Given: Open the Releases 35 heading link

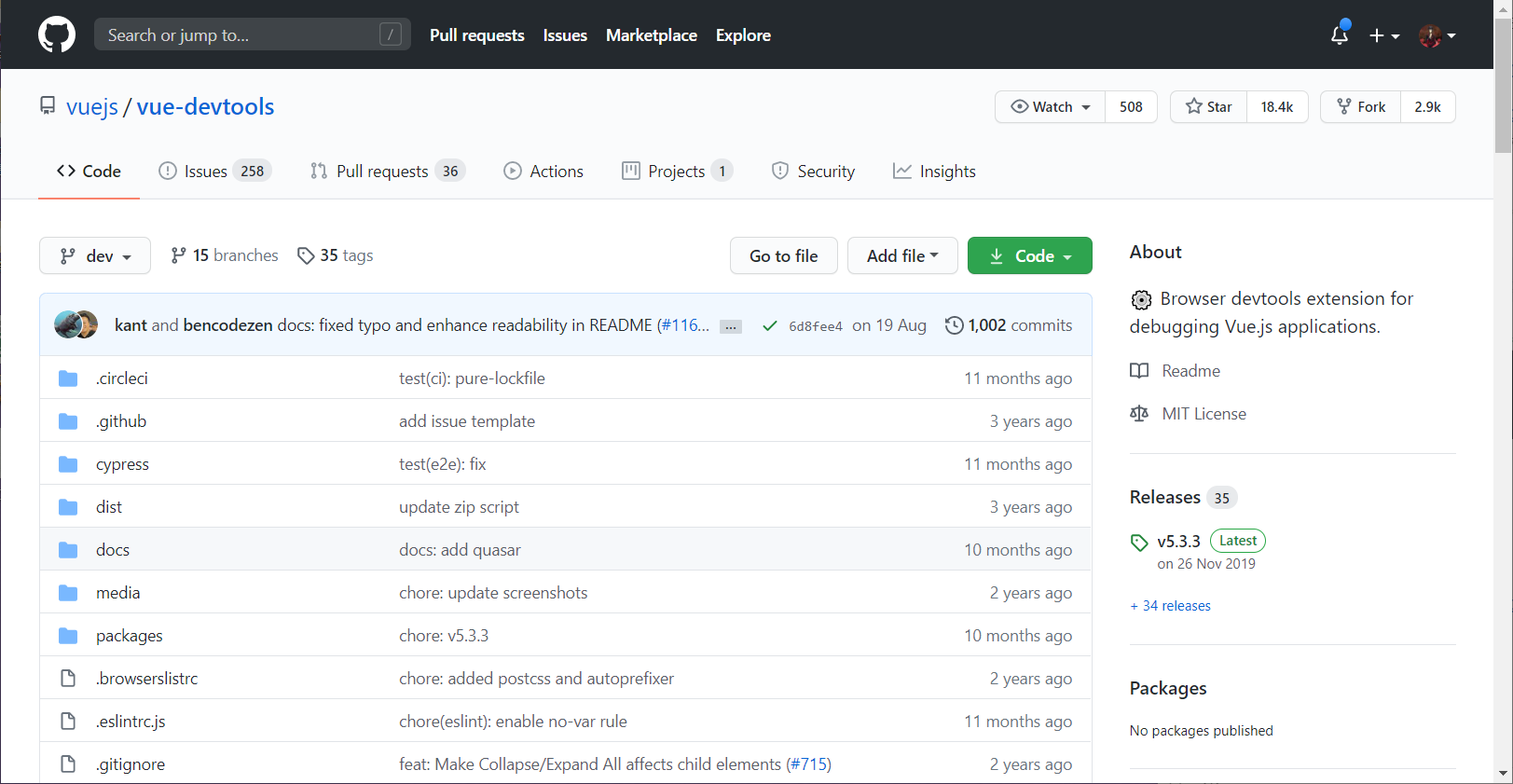Looking at the screenshot, I should pyautogui.click(x=1183, y=497).
